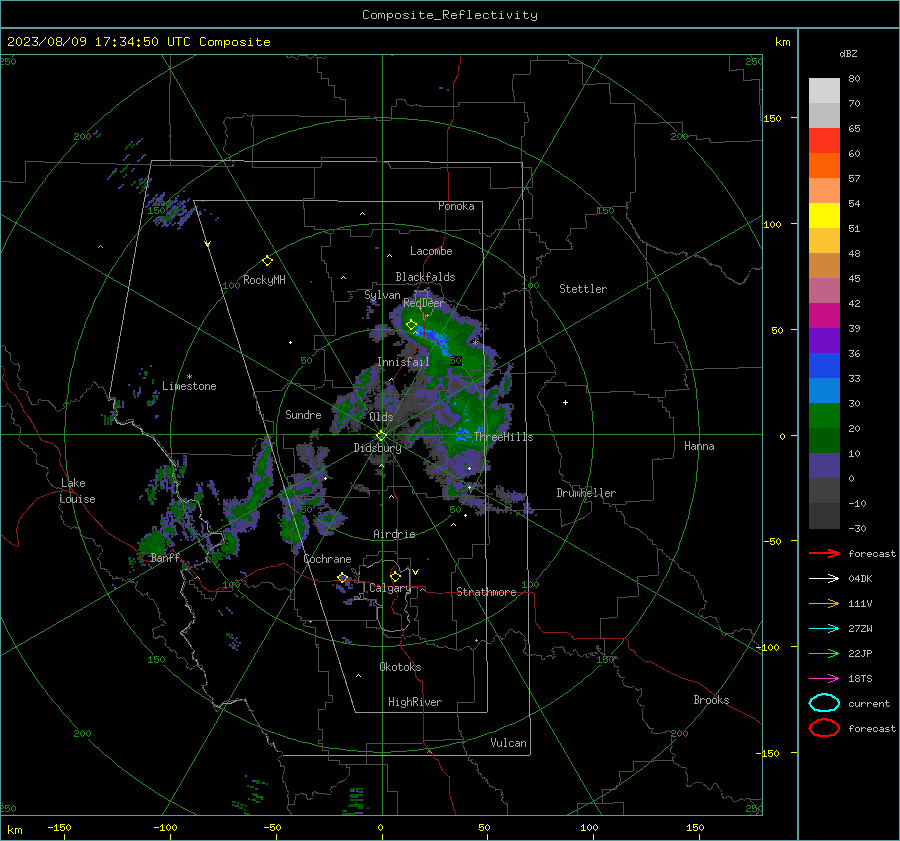Viewport: 900px width, 841px height.
Task: Click the blue echo cell beside ThreeHills
Action: pos(464,434)
